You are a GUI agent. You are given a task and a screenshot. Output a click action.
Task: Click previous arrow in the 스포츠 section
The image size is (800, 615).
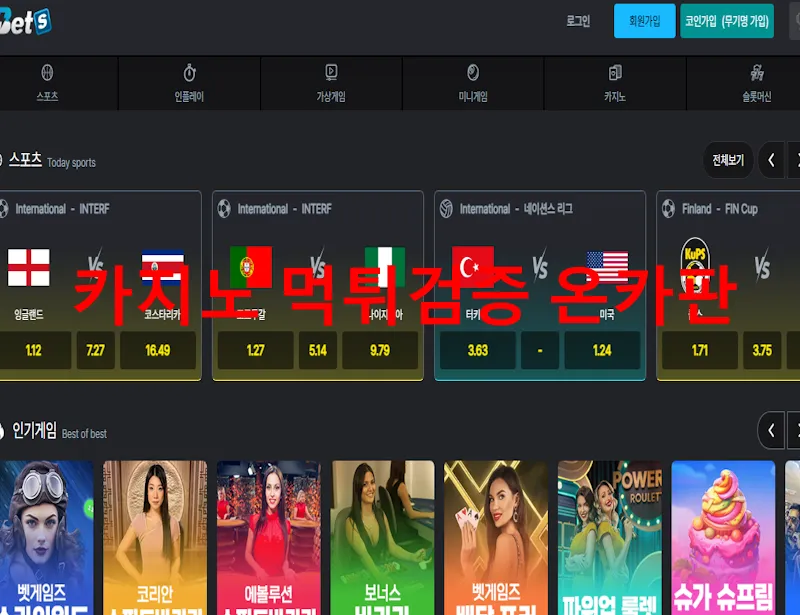771,160
